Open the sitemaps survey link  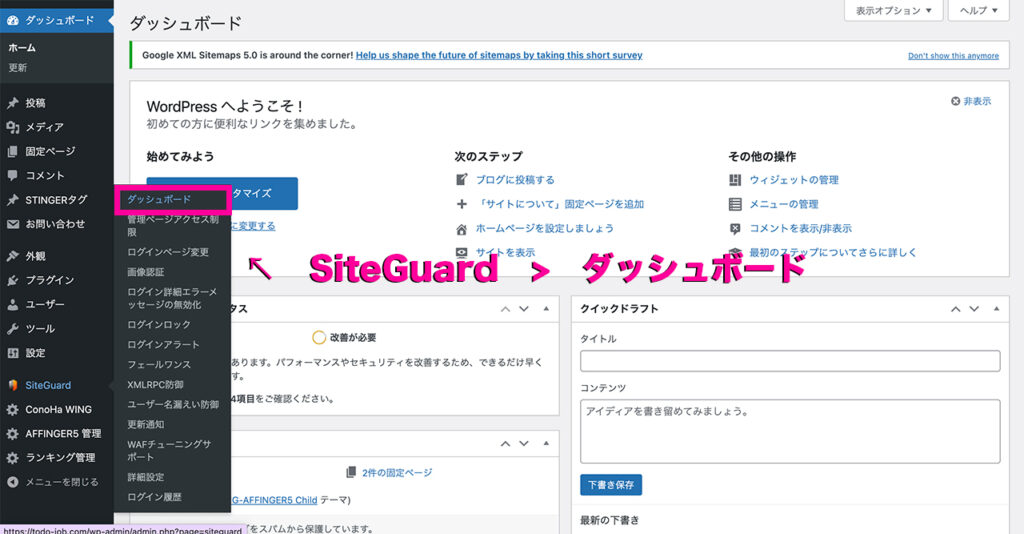click(x=499, y=55)
